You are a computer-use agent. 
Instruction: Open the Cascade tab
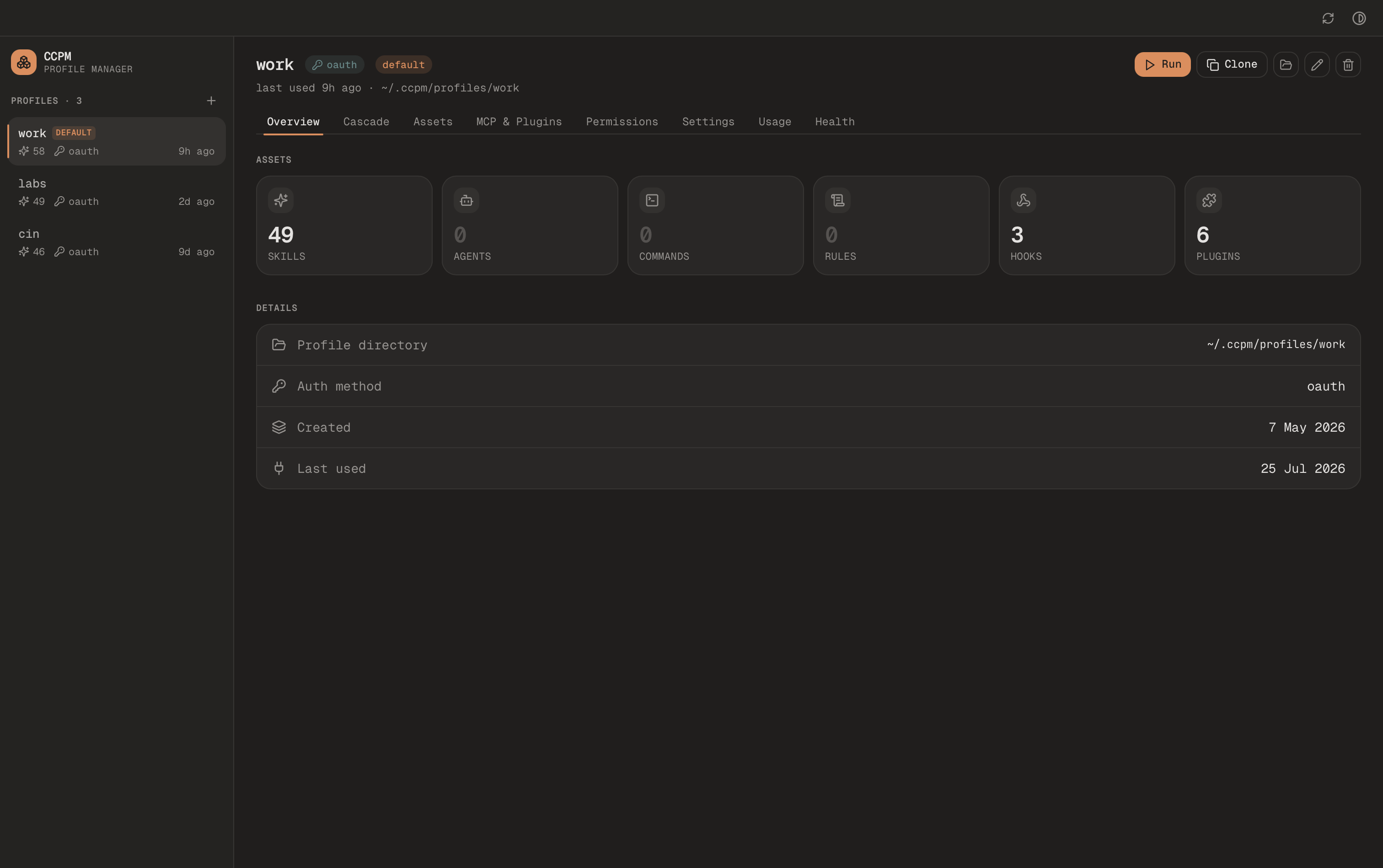(x=366, y=122)
